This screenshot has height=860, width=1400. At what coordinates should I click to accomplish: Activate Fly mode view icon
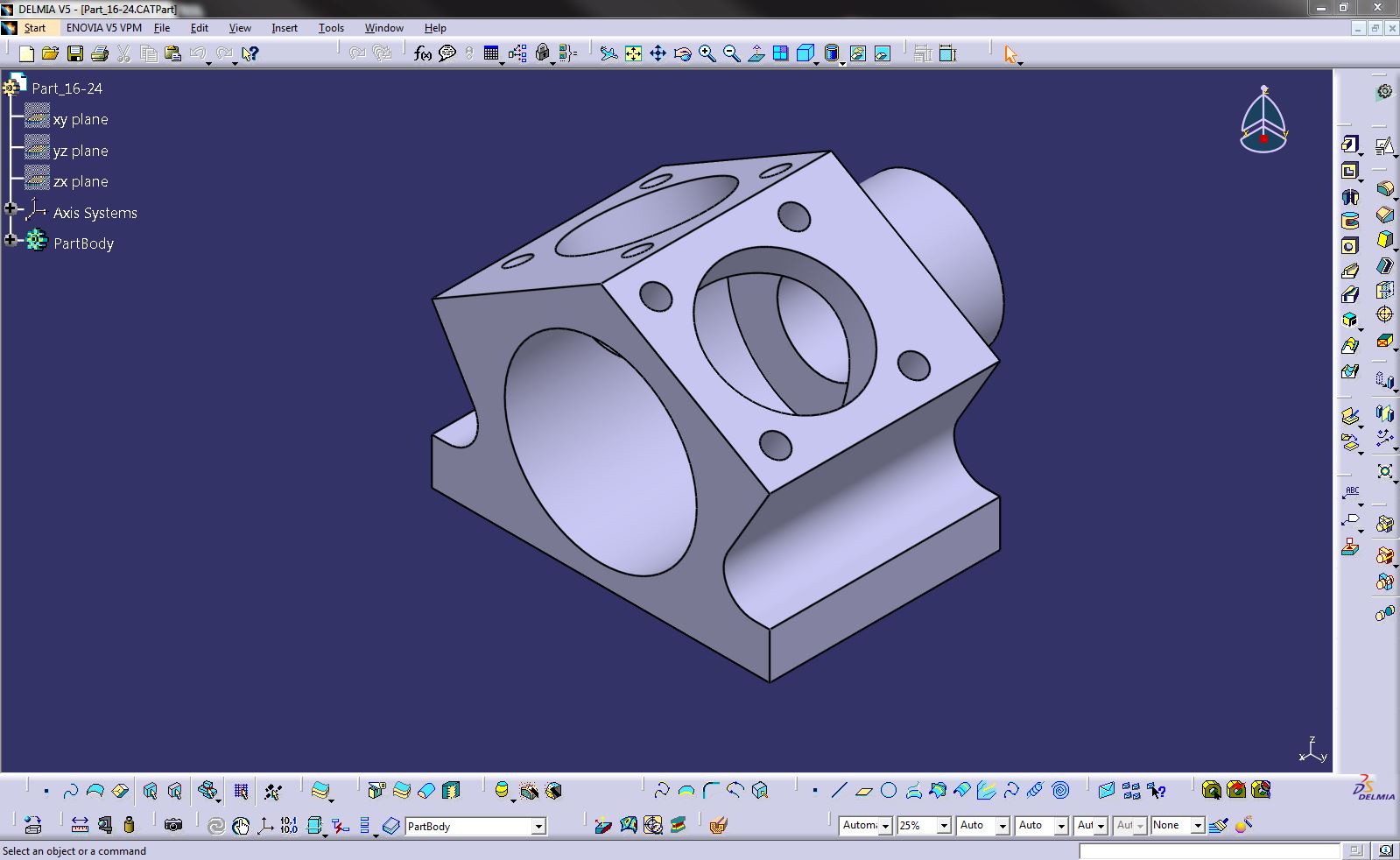point(609,53)
